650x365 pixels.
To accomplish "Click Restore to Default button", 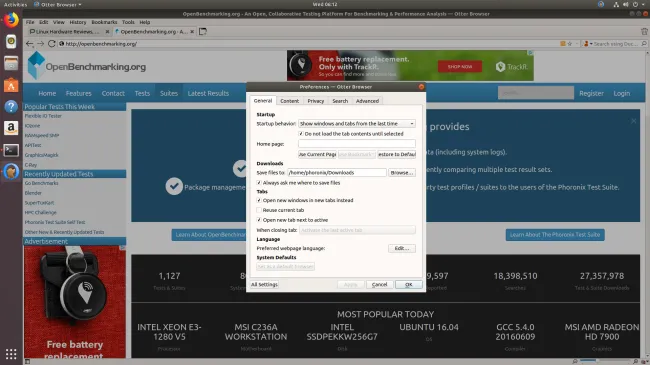I will click(397, 154).
